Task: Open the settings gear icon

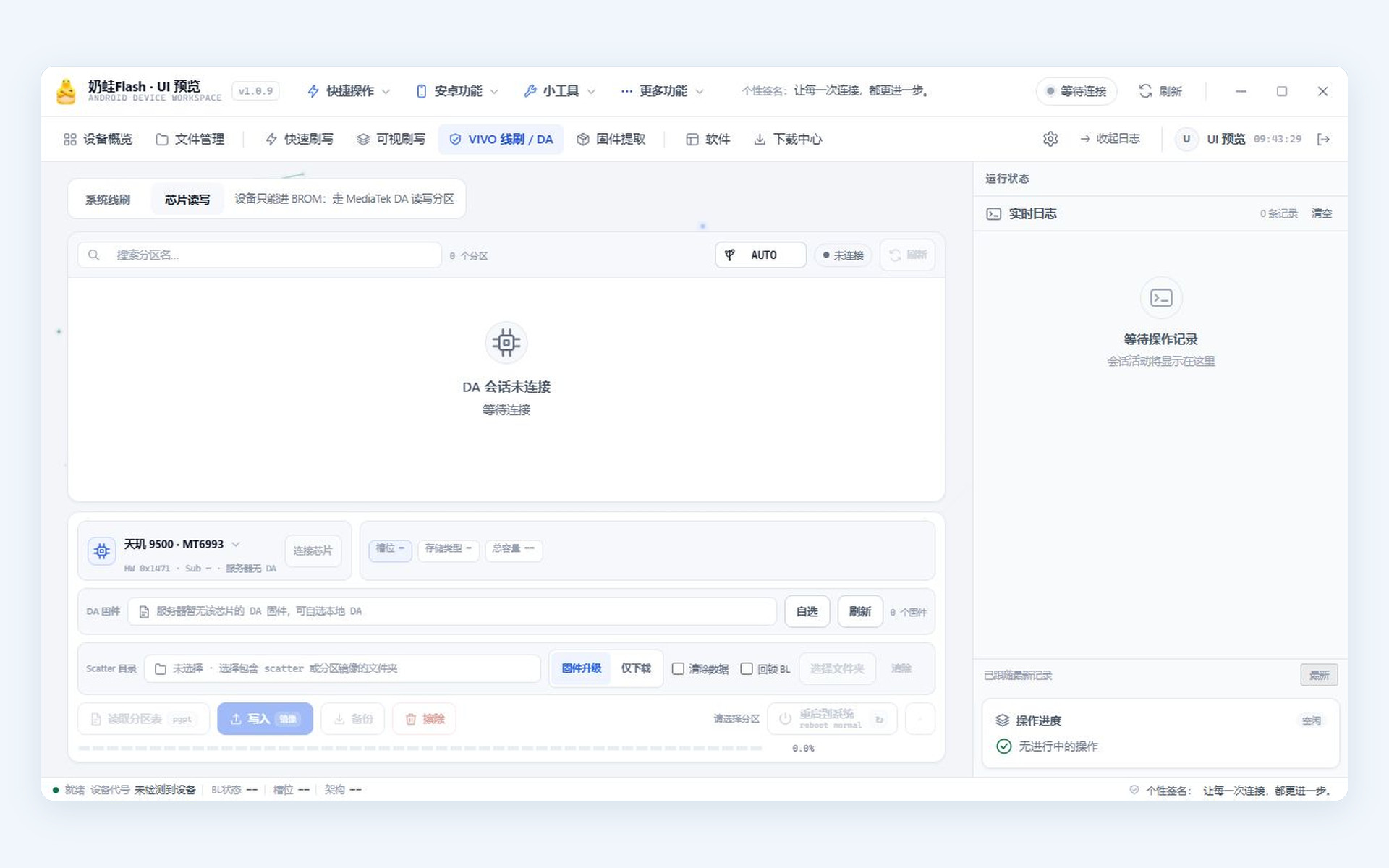Action: pos(1050,139)
